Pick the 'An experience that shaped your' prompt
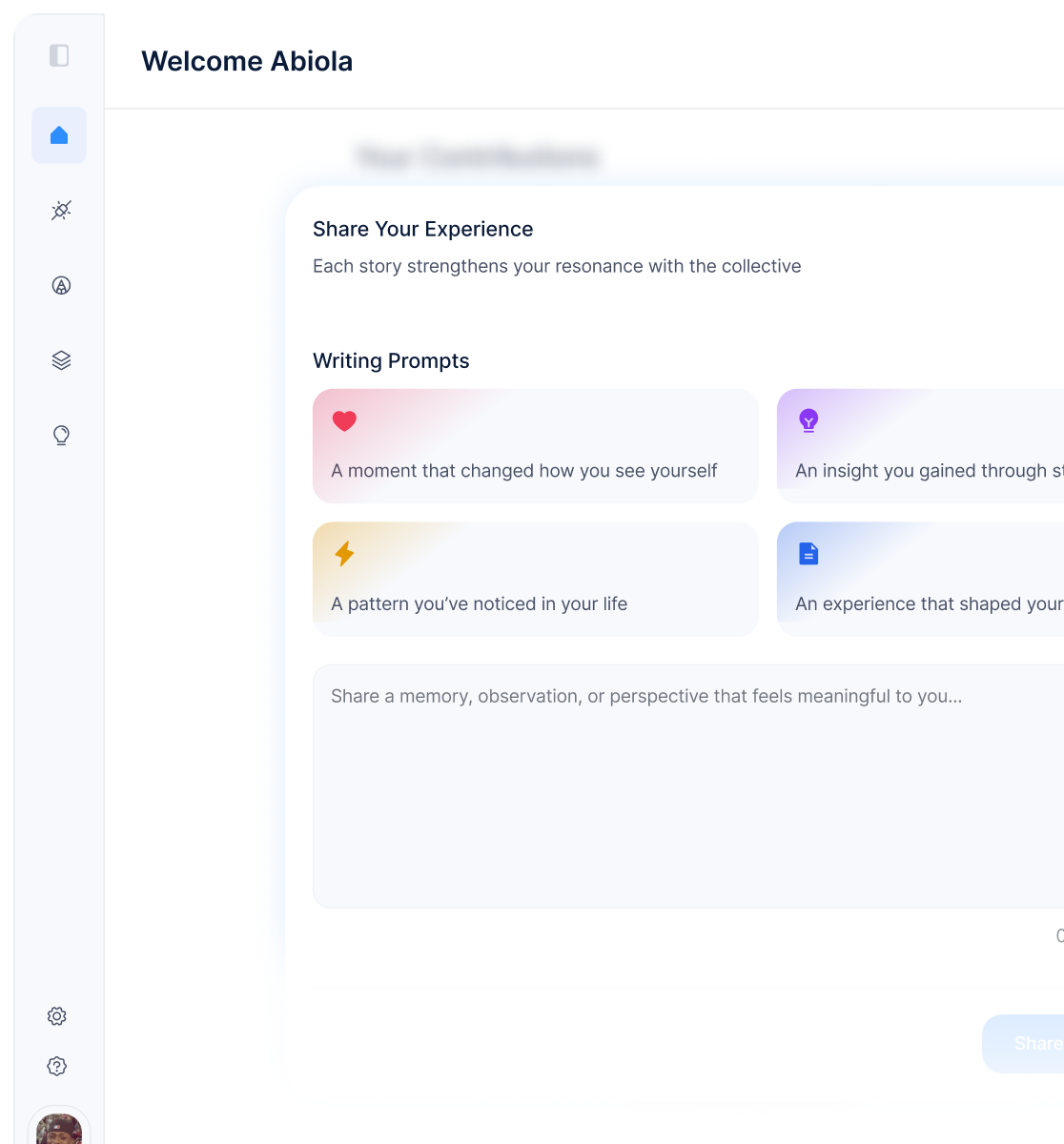The width and height of the screenshot is (1064, 1144). (920, 580)
